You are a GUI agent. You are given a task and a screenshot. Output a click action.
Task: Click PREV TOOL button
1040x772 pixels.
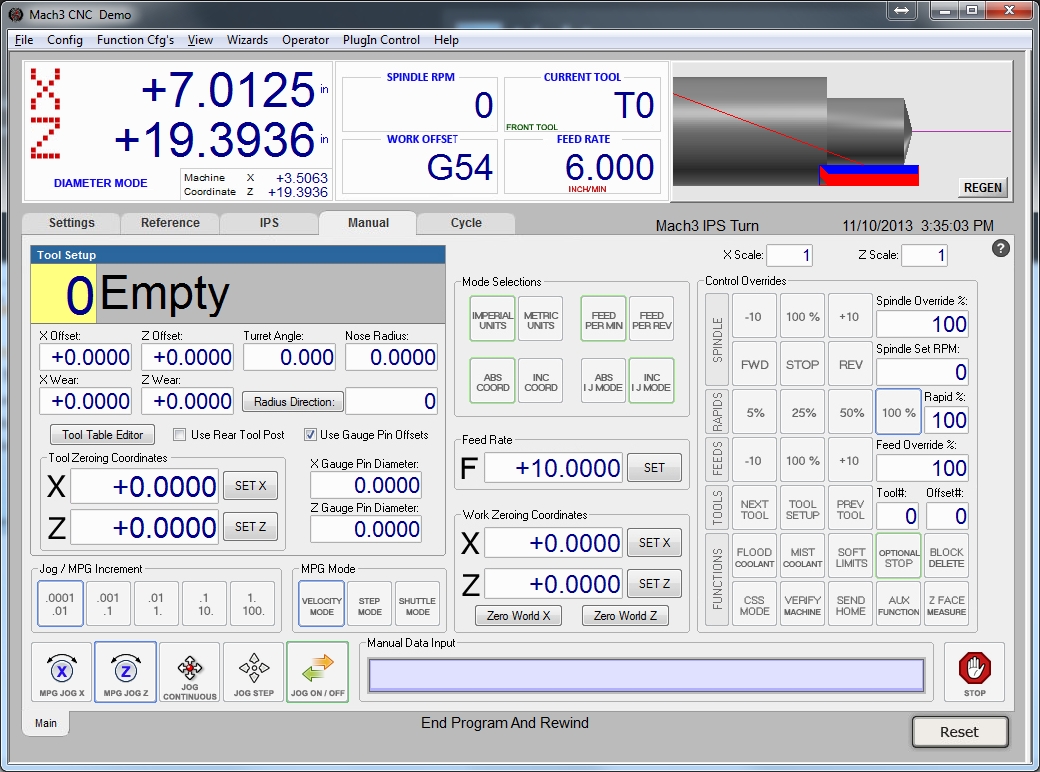851,509
